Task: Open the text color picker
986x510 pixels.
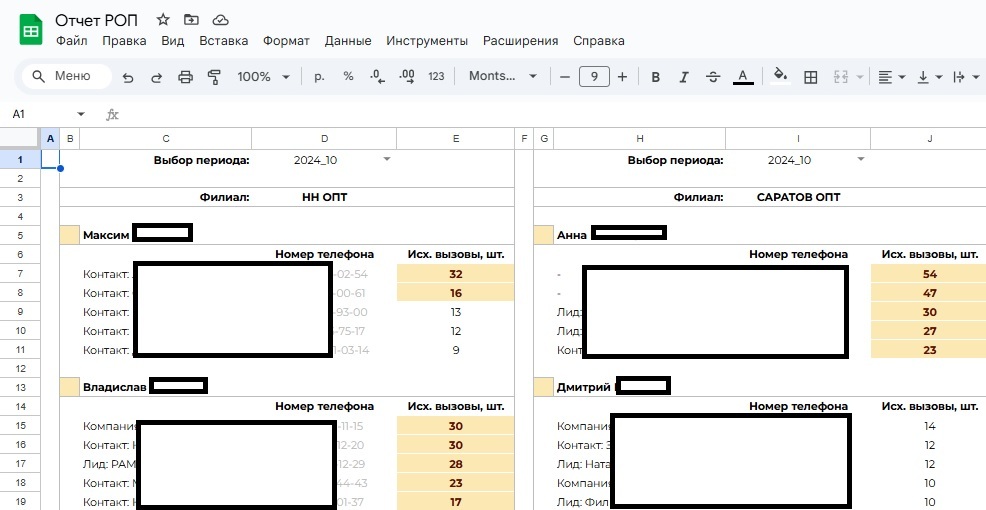Action: pos(743,77)
